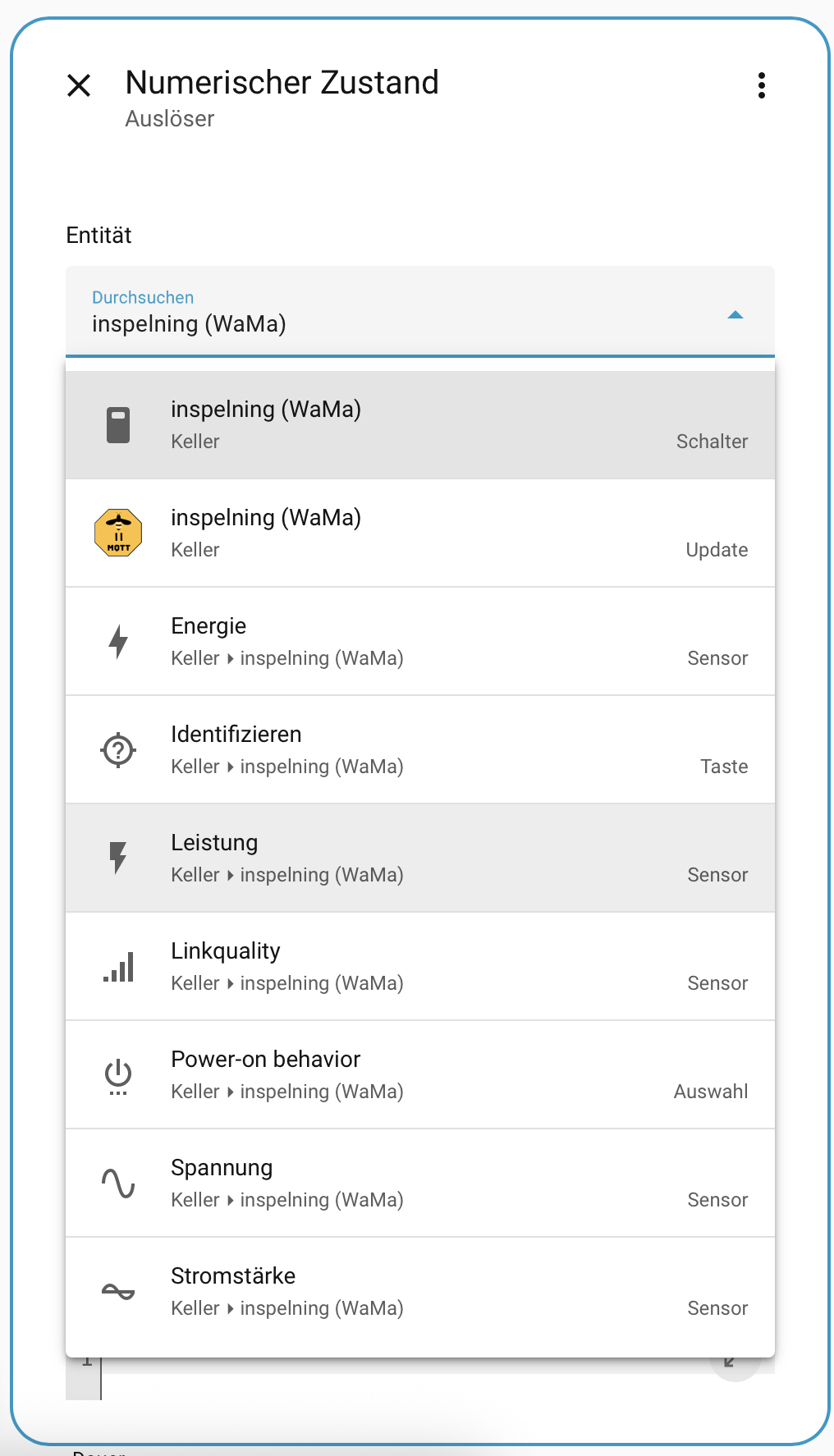Viewport: 834px width, 1456px height.
Task: Pick the Leistung sensor entity
Action: pos(420,858)
